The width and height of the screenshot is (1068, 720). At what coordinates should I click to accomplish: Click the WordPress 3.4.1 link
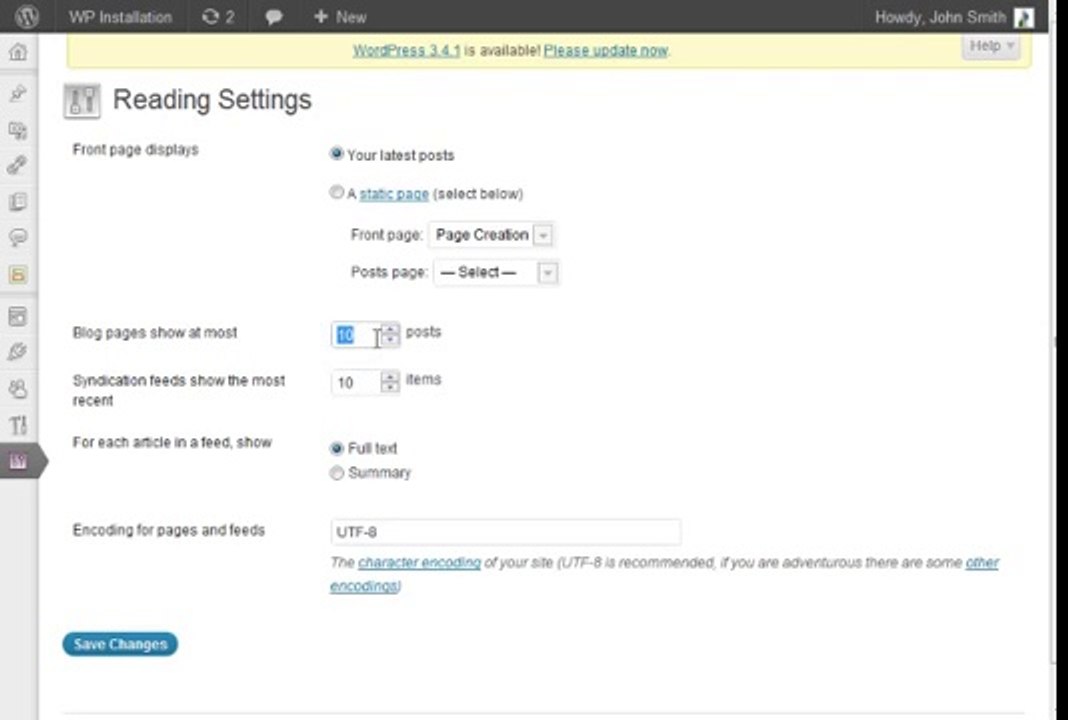407,50
